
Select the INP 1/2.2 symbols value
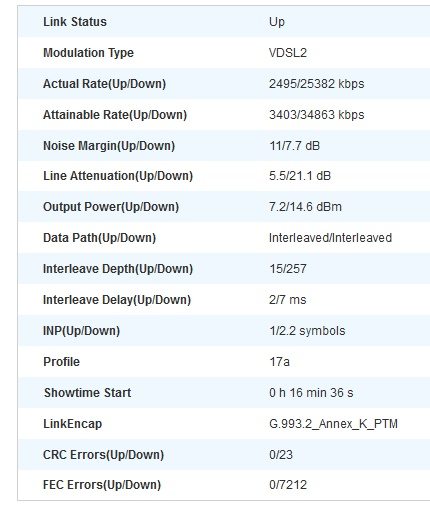[307, 331]
